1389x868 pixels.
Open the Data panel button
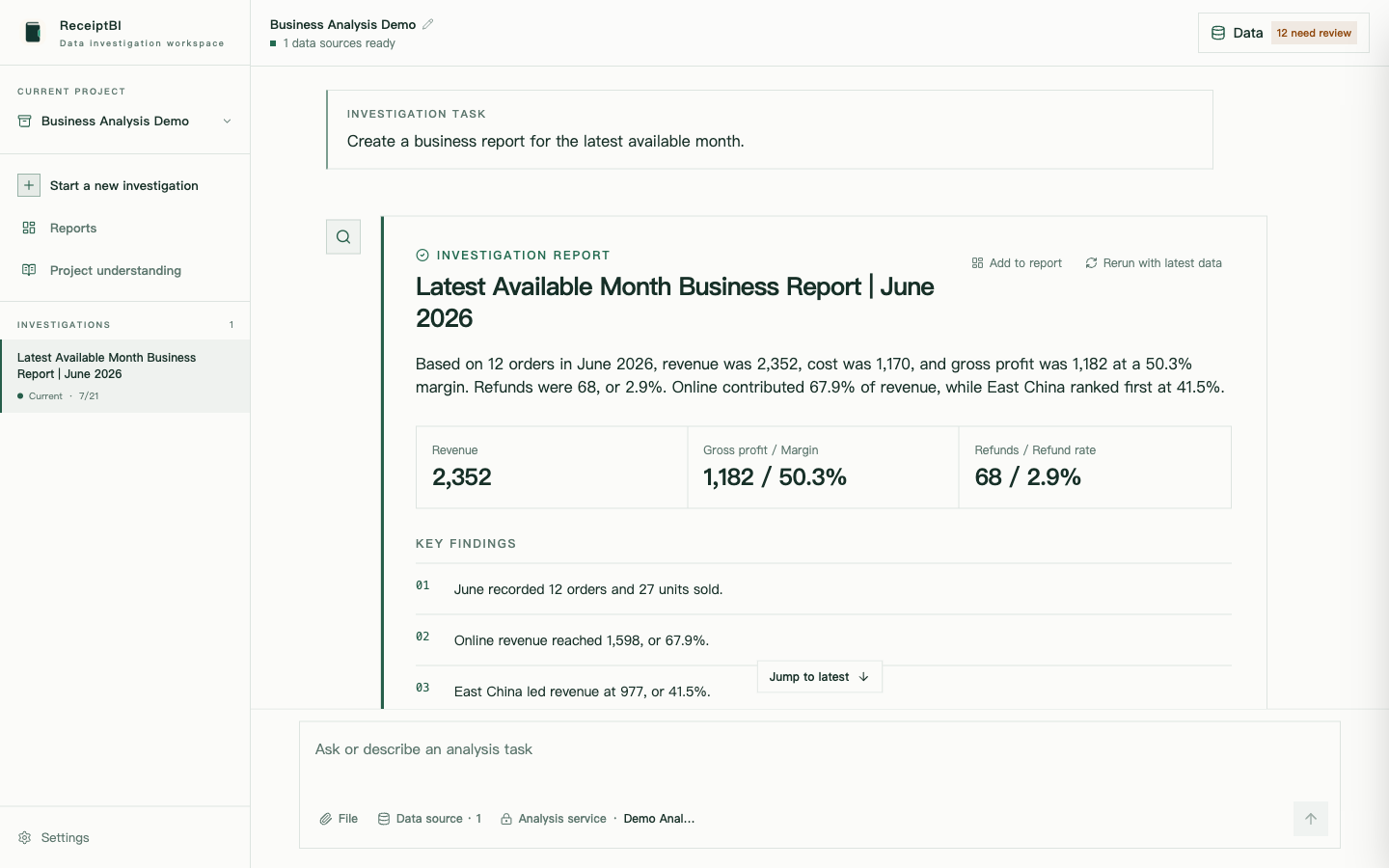[1283, 33]
